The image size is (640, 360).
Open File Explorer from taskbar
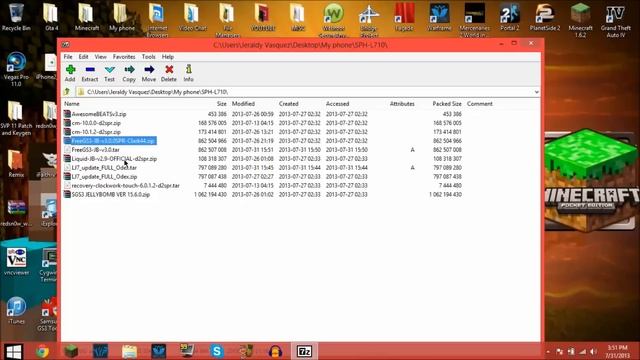[x=129, y=351]
